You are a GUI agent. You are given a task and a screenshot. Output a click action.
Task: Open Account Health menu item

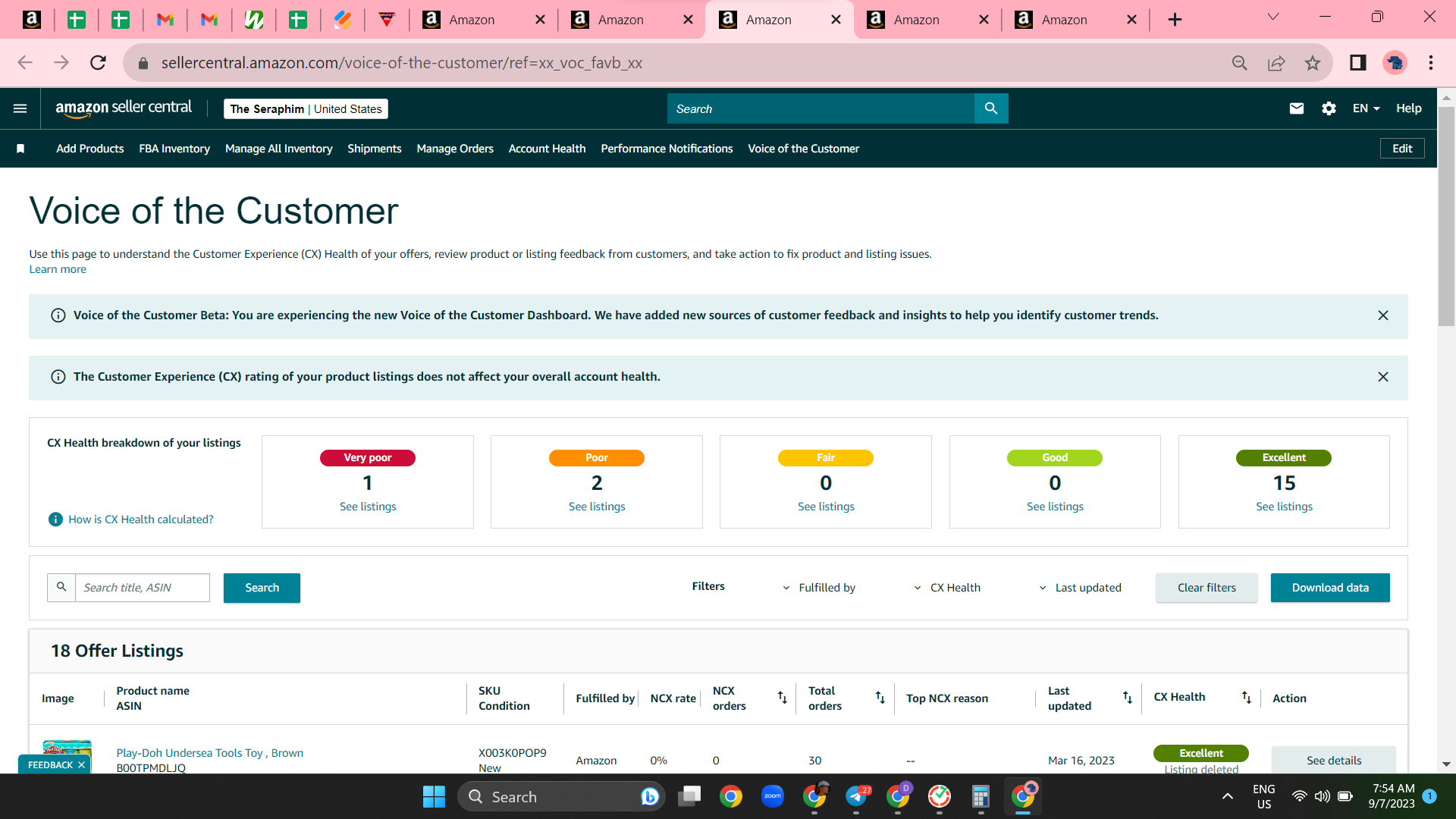click(x=548, y=149)
